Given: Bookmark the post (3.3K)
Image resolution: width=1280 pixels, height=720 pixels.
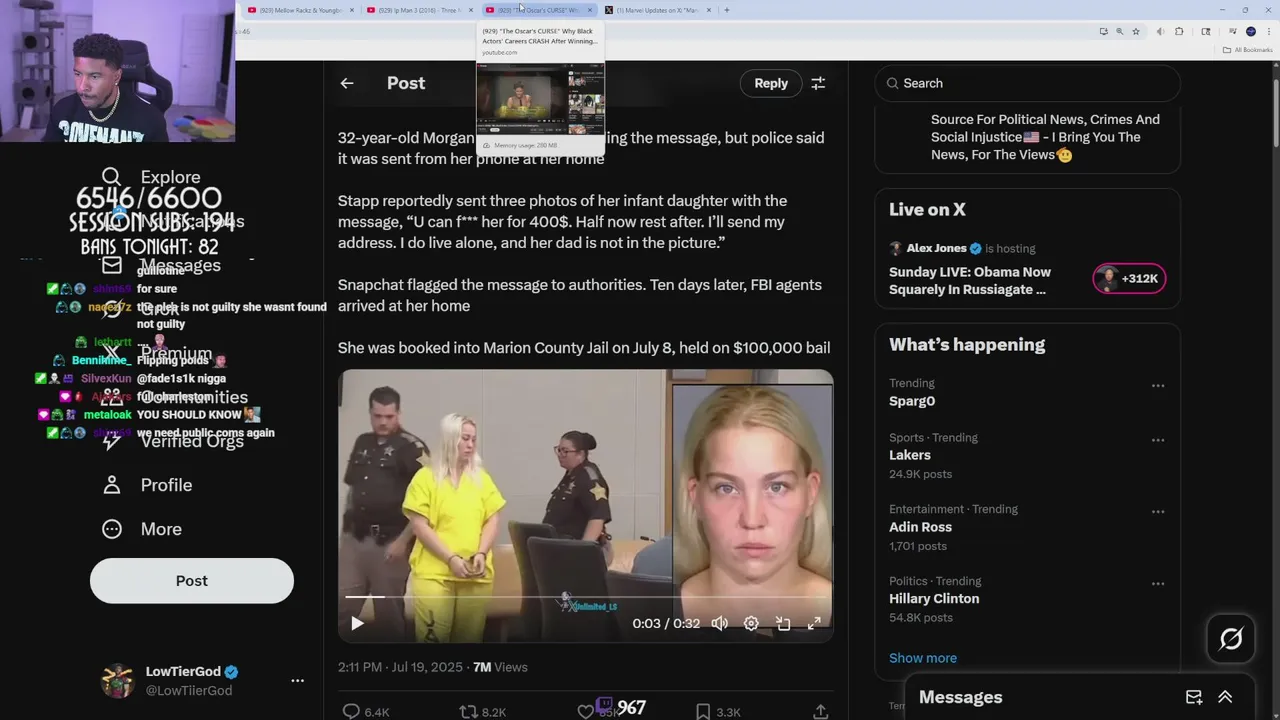Looking at the screenshot, I should [x=703, y=711].
